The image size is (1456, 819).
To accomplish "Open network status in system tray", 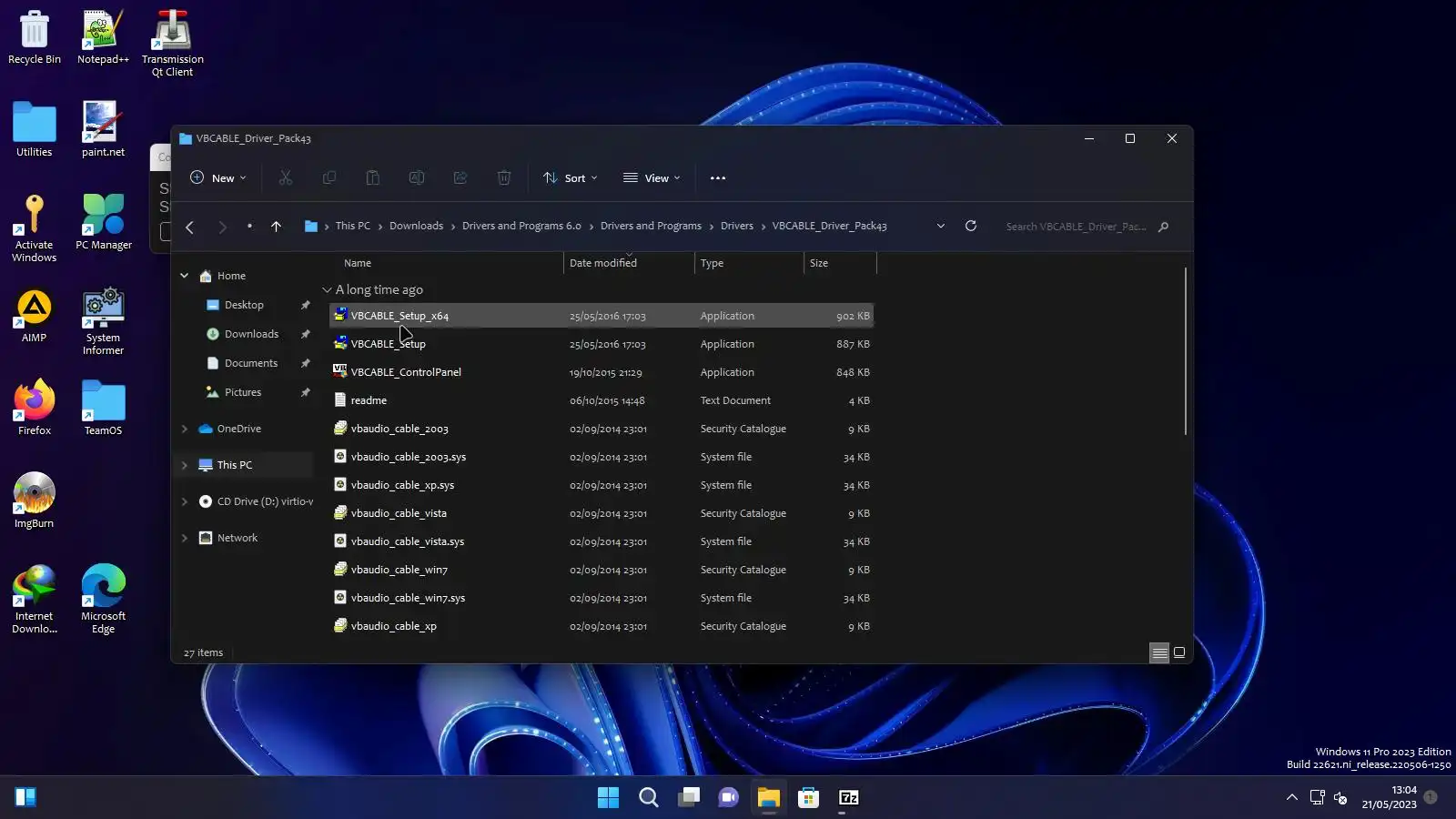I will [x=1317, y=798].
